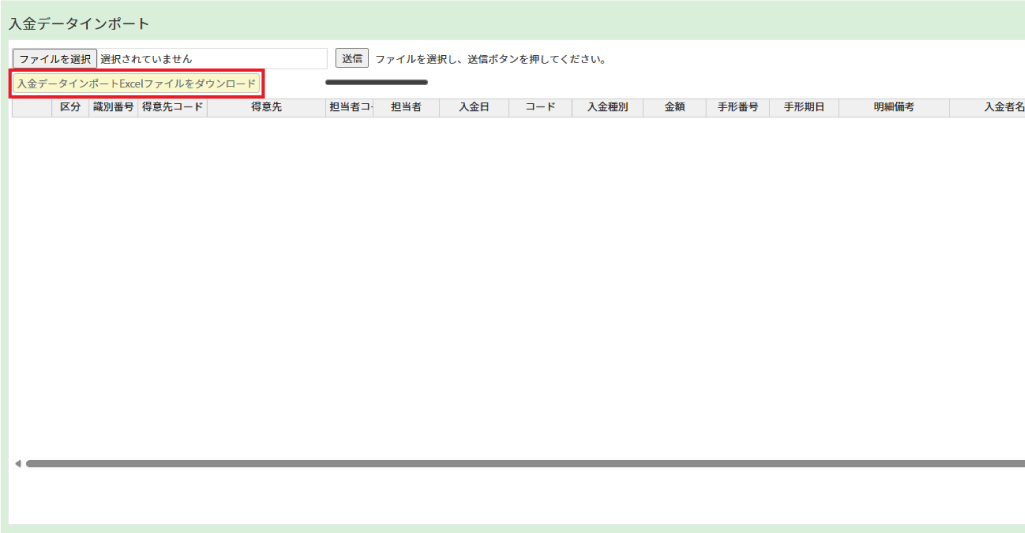1025x533 pixels.
Task: Click the 区分 column header
Action: pyautogui.click(x=70, y=107)
